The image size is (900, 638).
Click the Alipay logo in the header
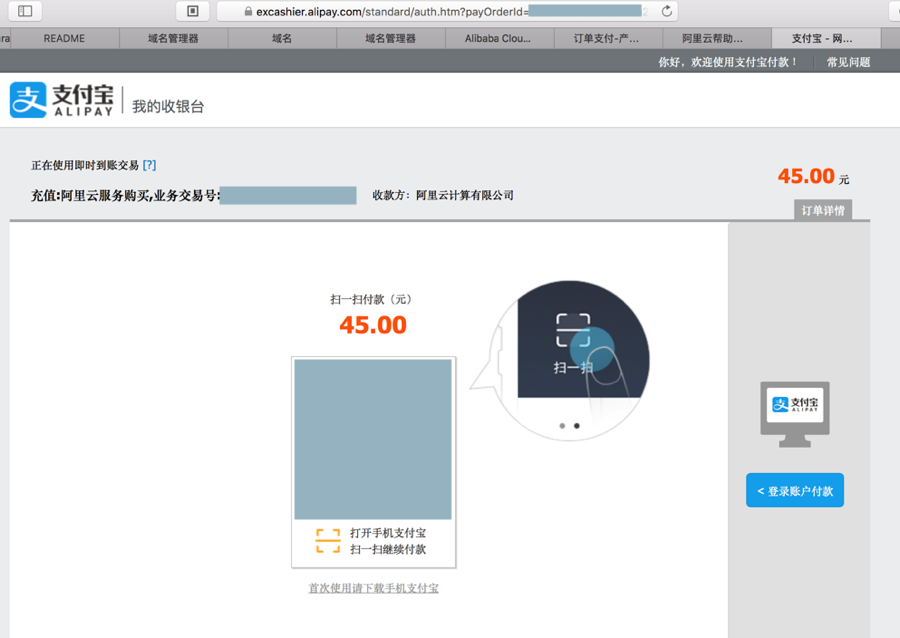coord(61,100)
